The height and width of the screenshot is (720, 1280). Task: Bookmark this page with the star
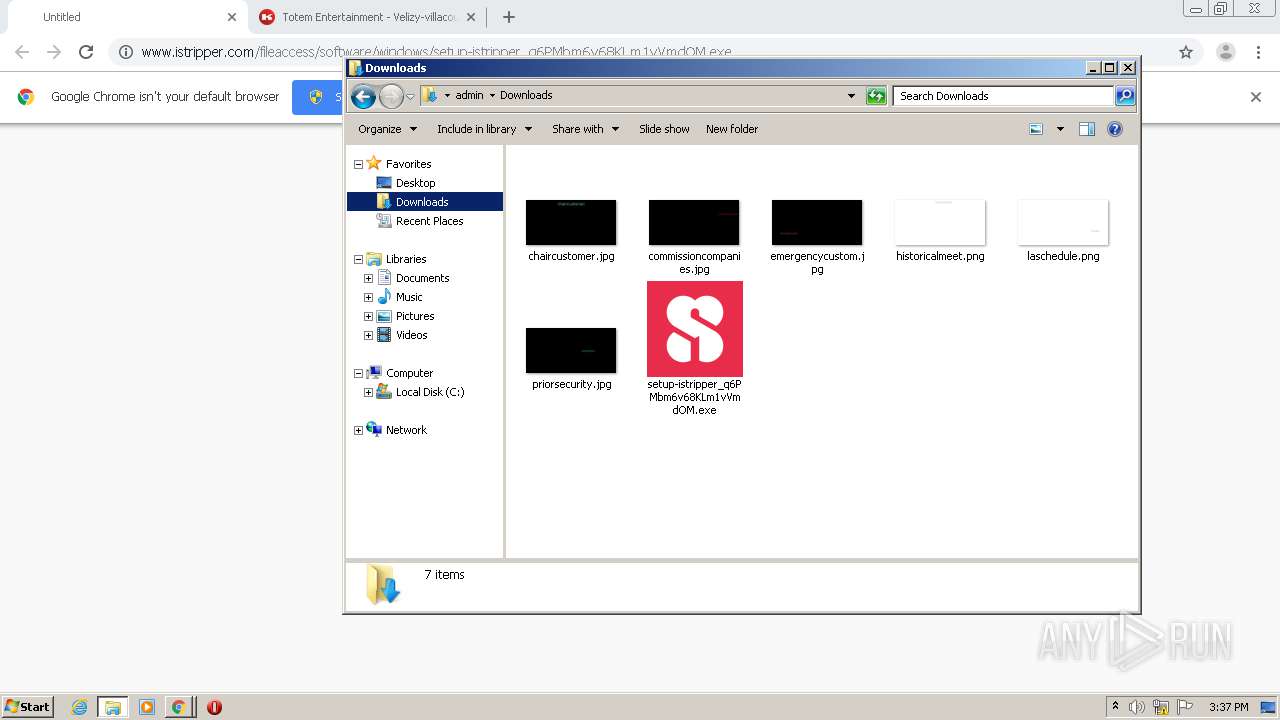[x=1186, y=52]
